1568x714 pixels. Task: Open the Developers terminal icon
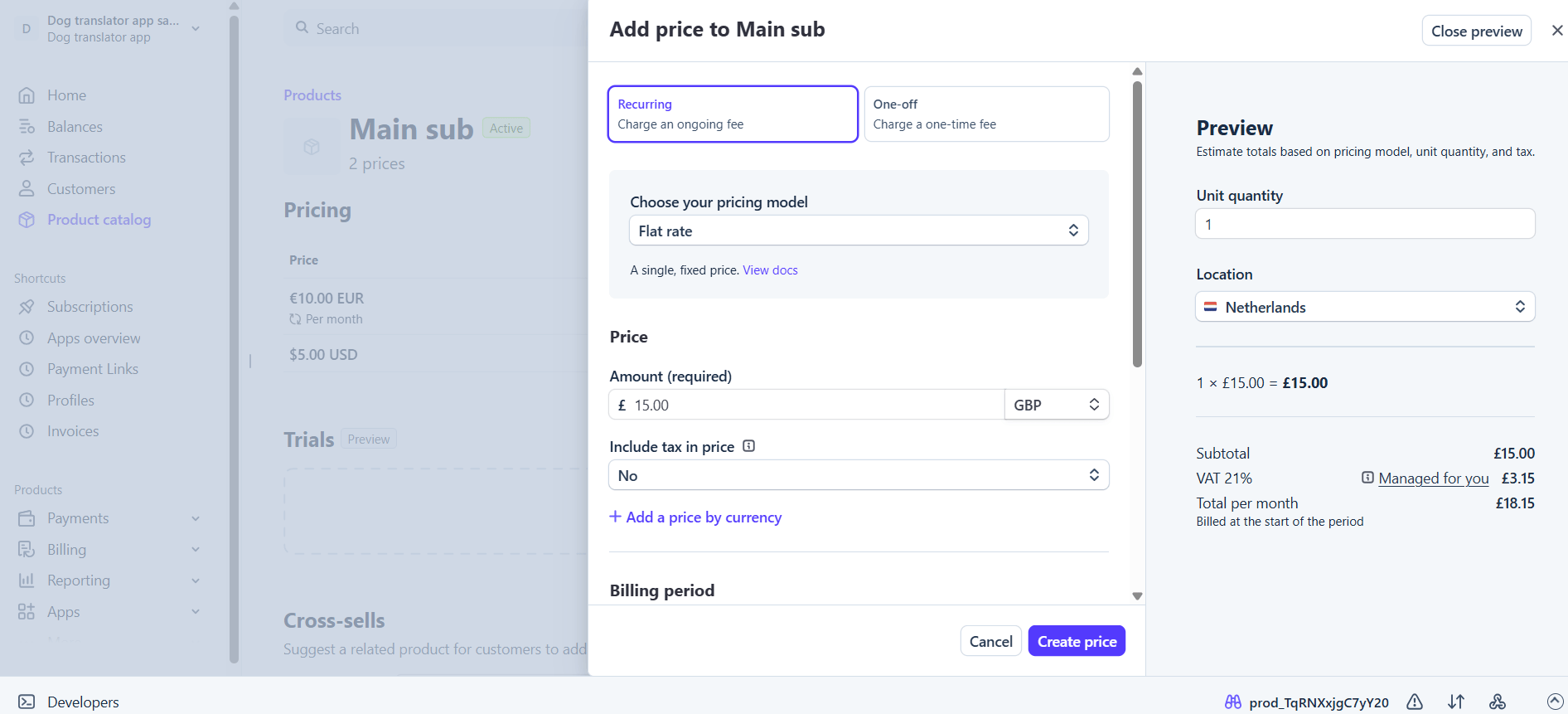coord(27,702)
